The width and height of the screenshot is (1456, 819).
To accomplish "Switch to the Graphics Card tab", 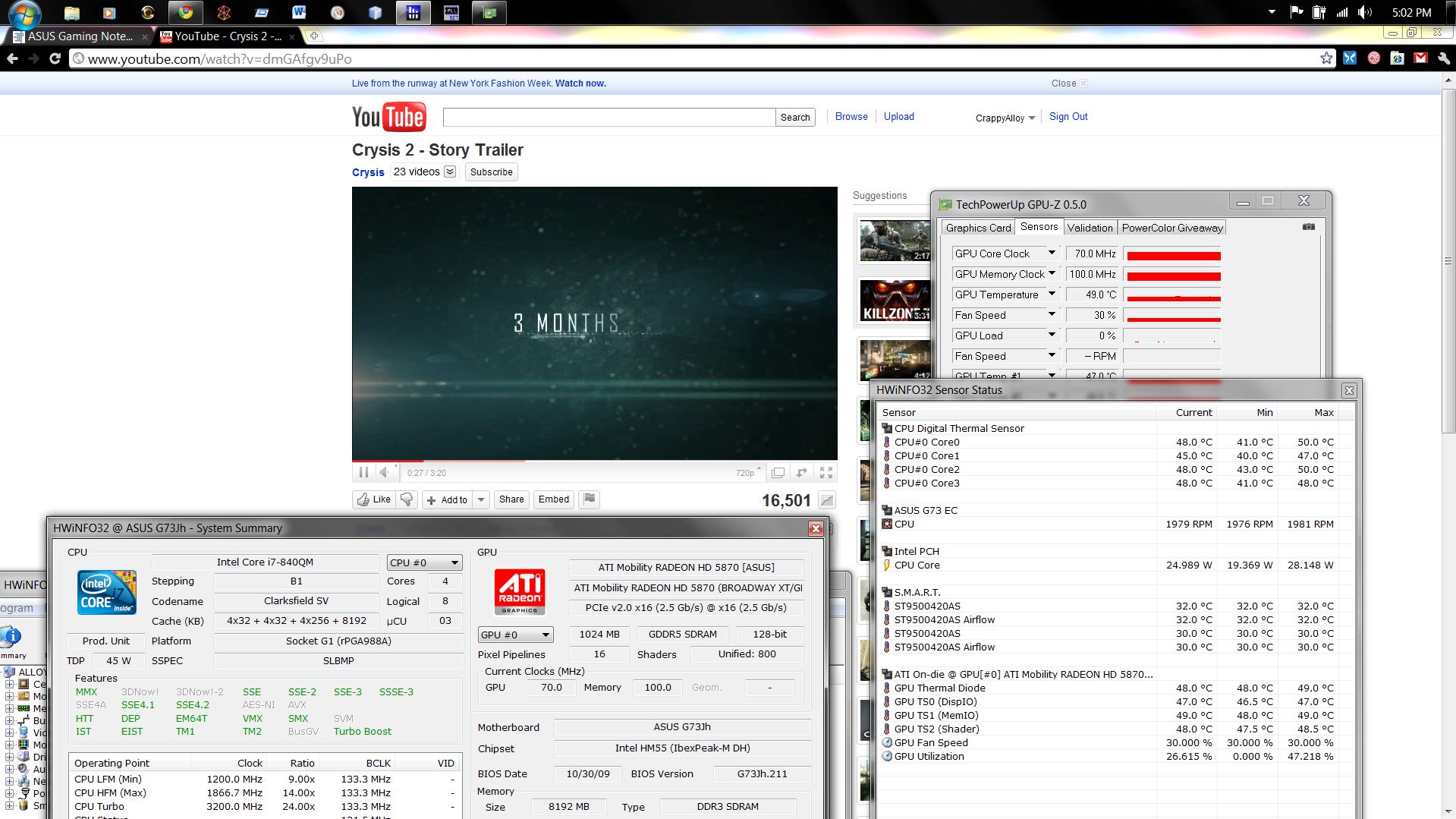I will tap(978, 228).
